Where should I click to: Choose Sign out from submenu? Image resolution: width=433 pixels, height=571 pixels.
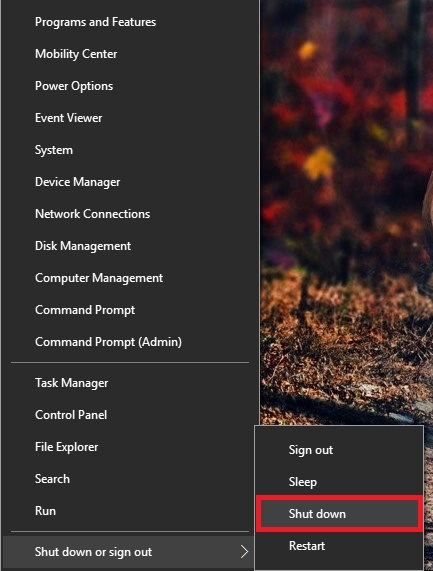point(339,450)
